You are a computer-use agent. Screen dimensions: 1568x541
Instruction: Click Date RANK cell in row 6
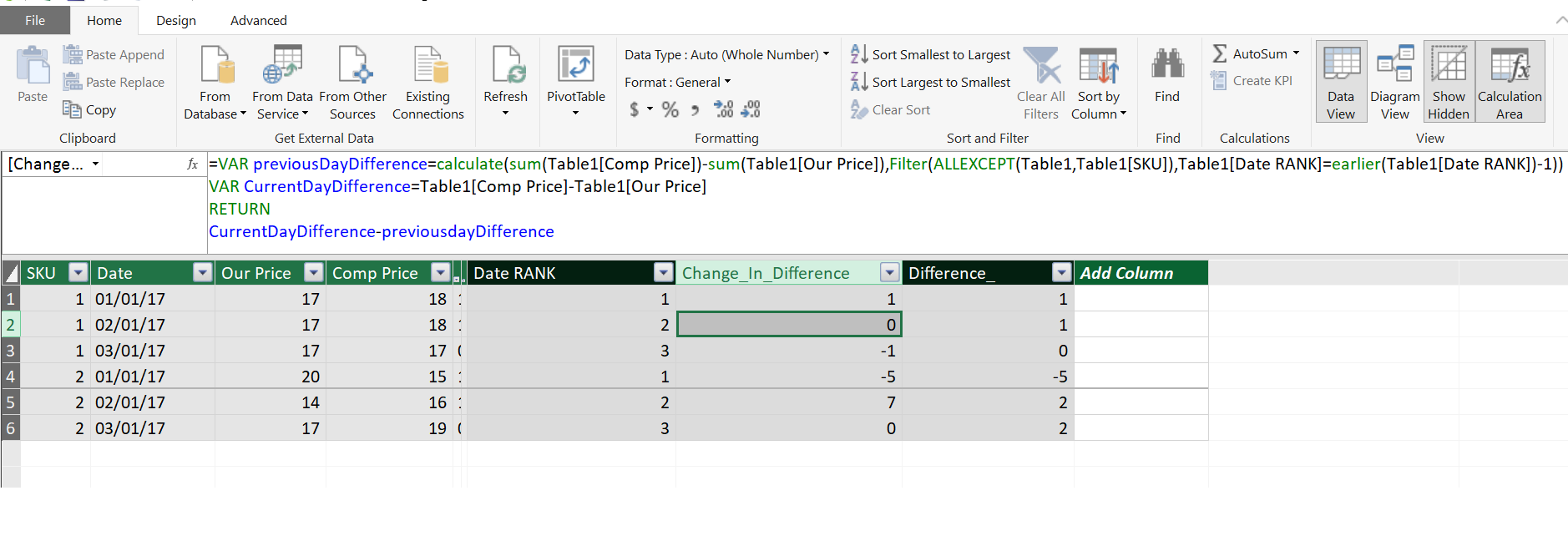click(x=571, y=428)
